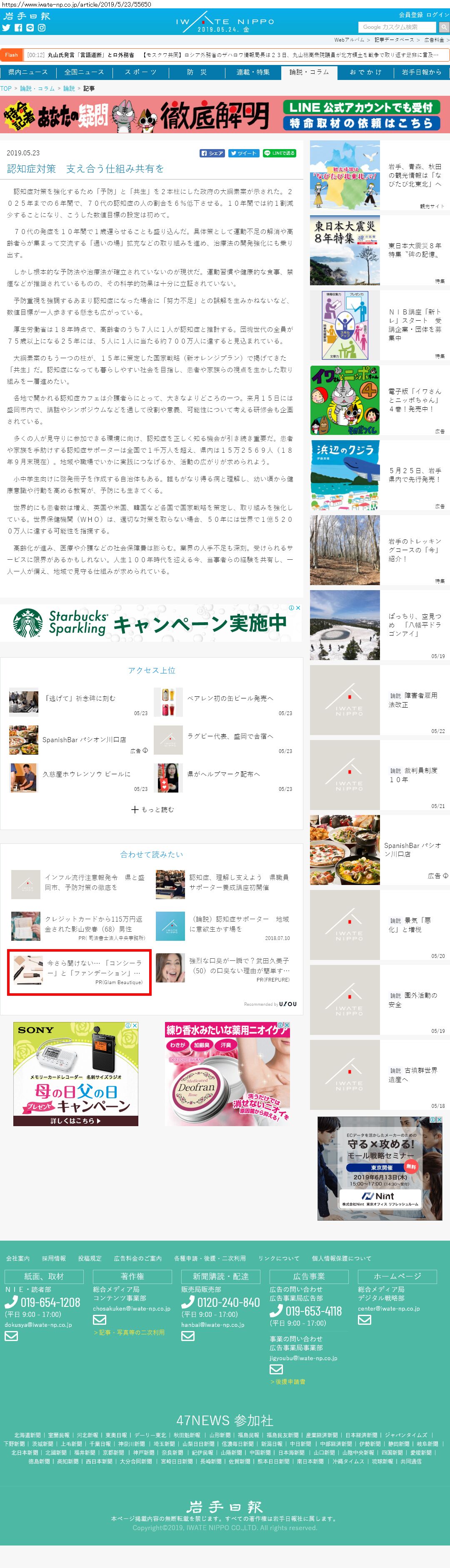Tweet article with ツイート button
450x1568 pixels.
[244, 153]
